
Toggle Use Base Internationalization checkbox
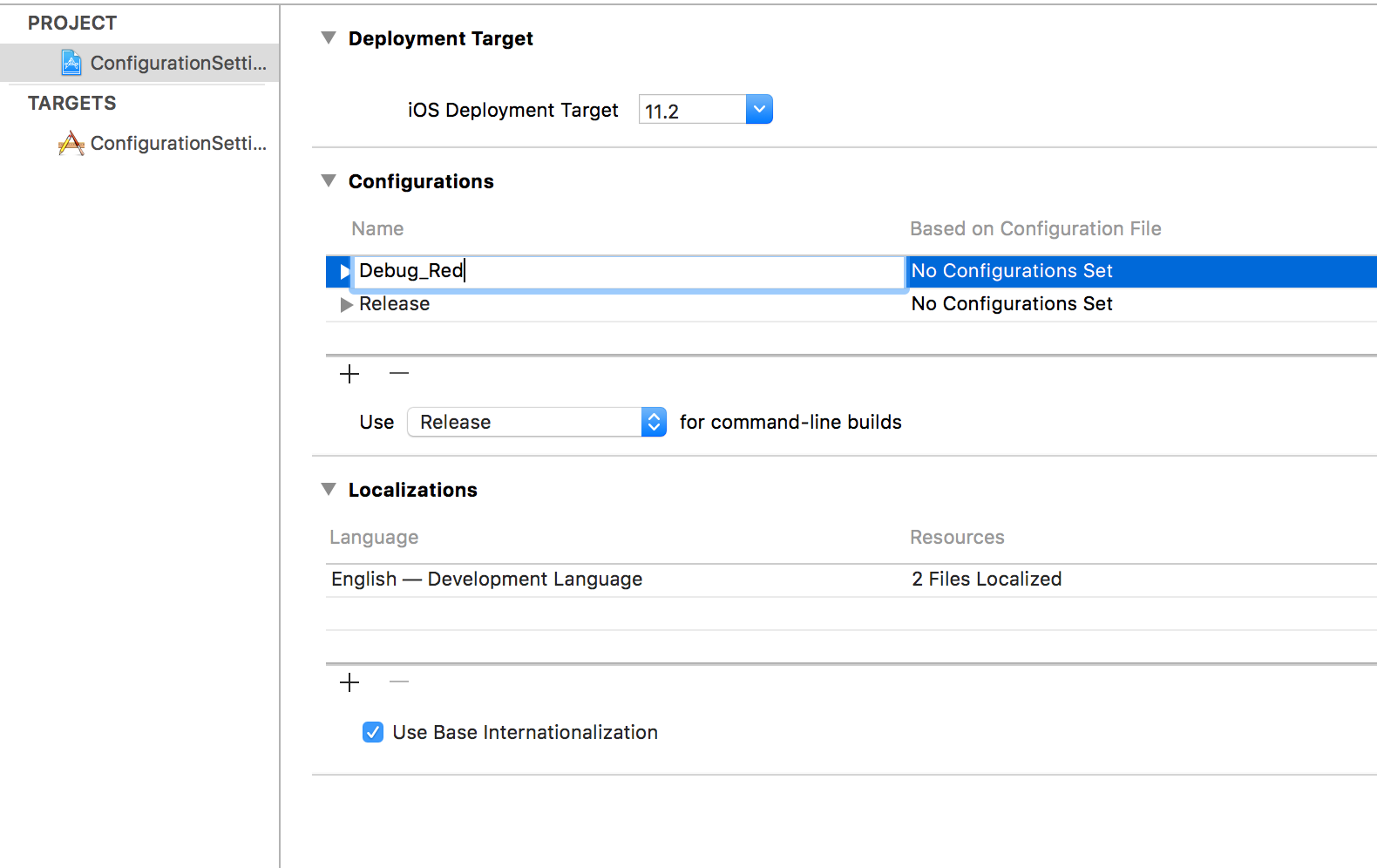[x=373, y=732]
